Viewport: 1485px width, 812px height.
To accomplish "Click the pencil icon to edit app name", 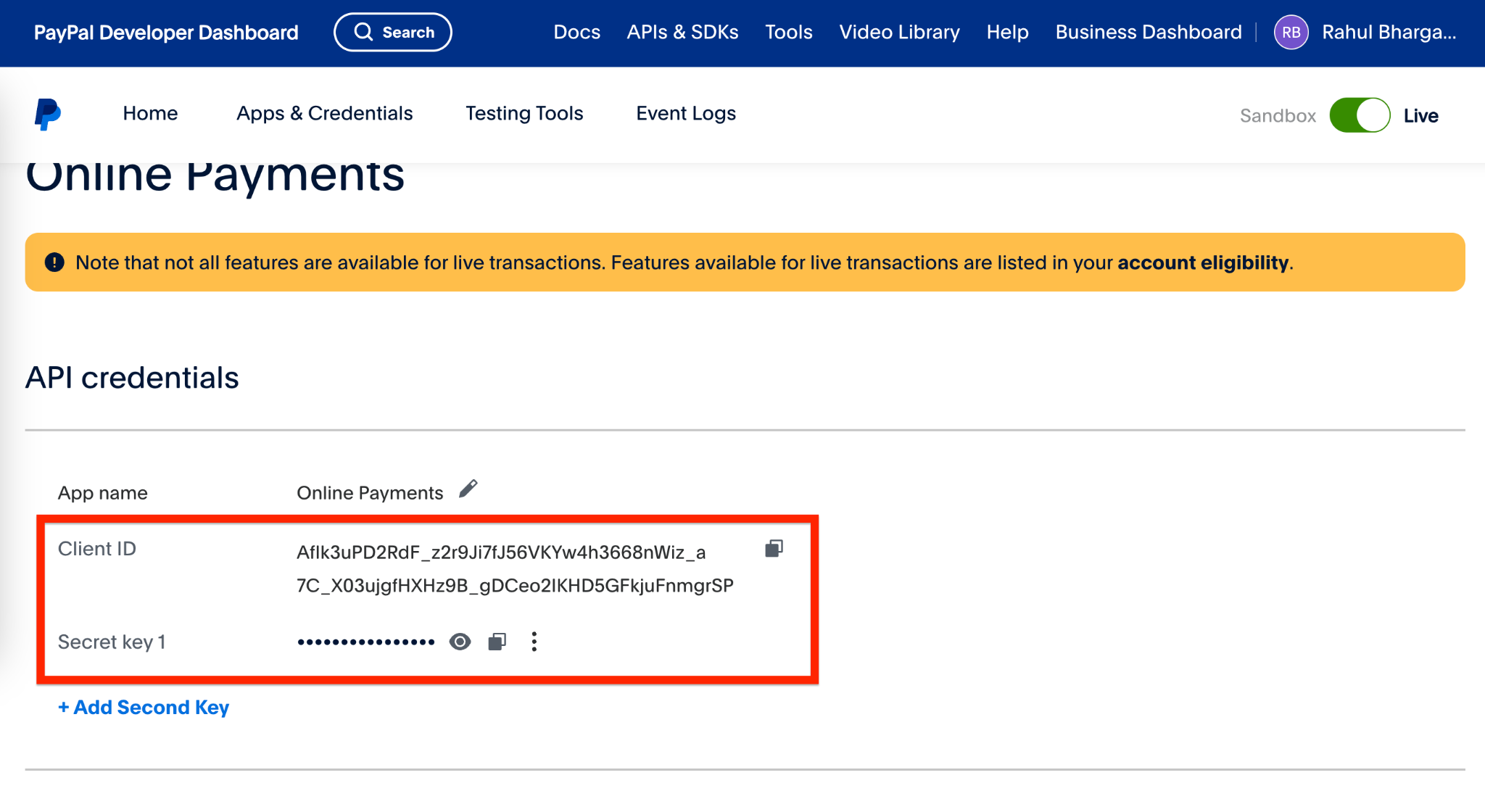I will pos(468,489).
